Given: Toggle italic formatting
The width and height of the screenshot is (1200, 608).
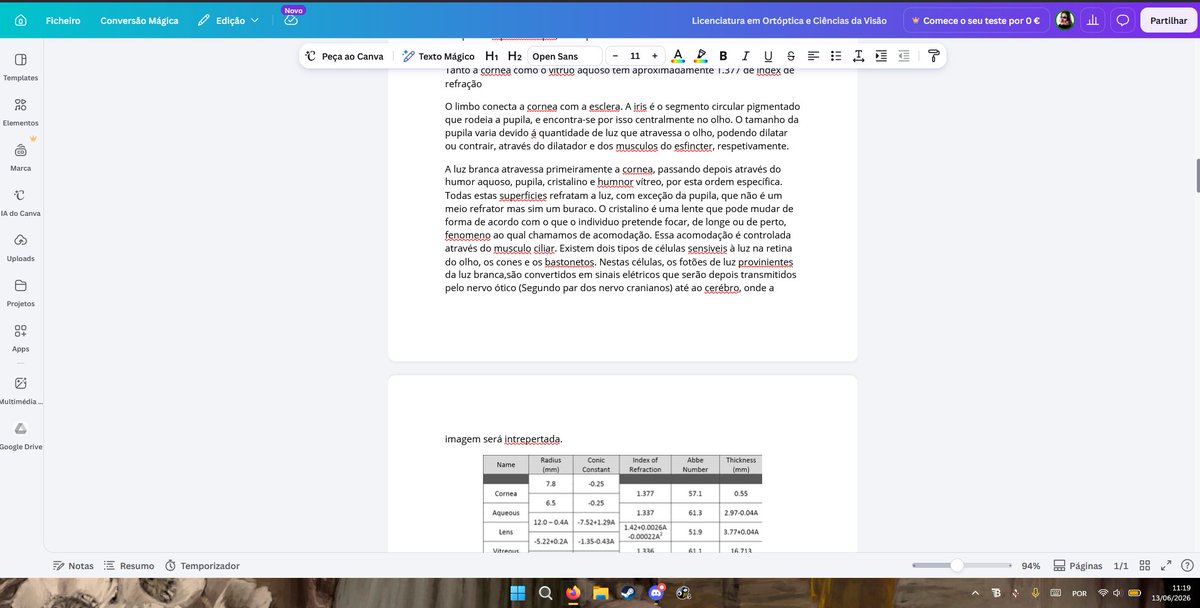Looking at the screenshot, I should tap(746, 56).
